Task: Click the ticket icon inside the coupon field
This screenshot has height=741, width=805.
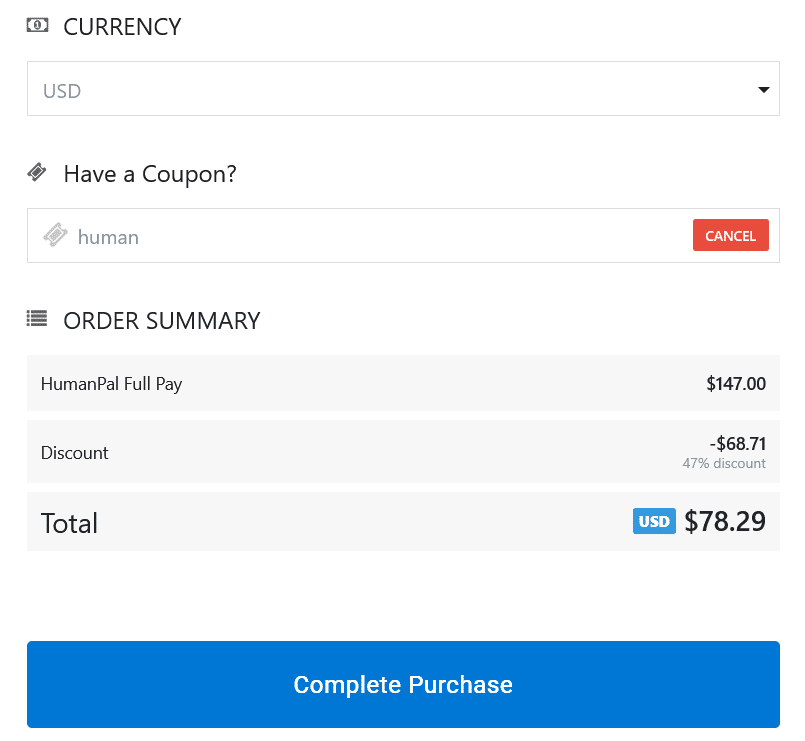Action: pos(56,235)
